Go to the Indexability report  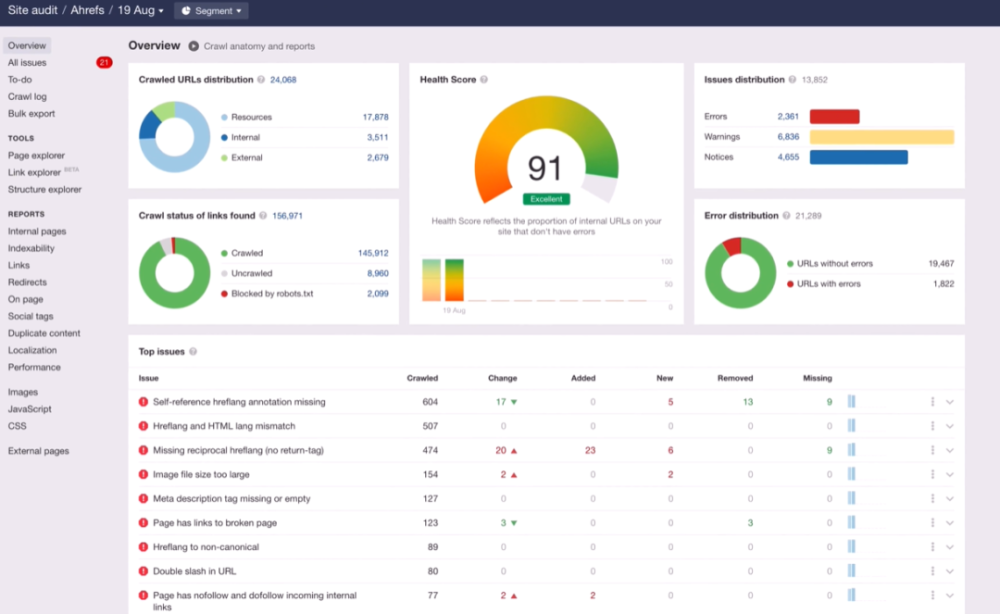click(31, 248)
